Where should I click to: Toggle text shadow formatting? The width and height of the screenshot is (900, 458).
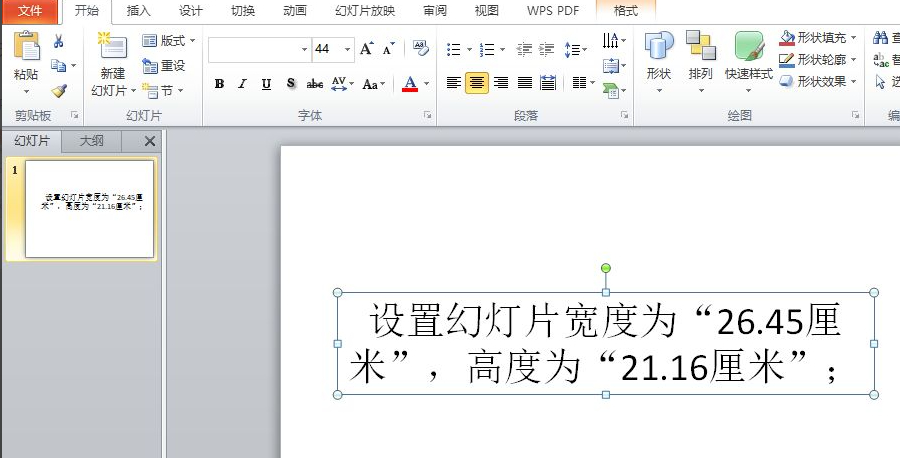(290, 84)
